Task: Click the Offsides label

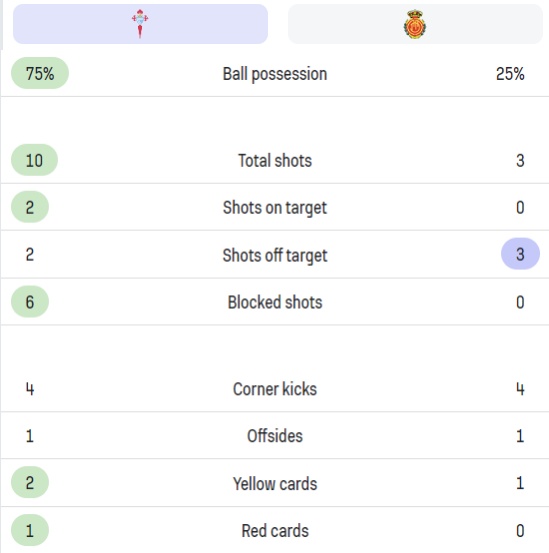Action: [275, 436]
